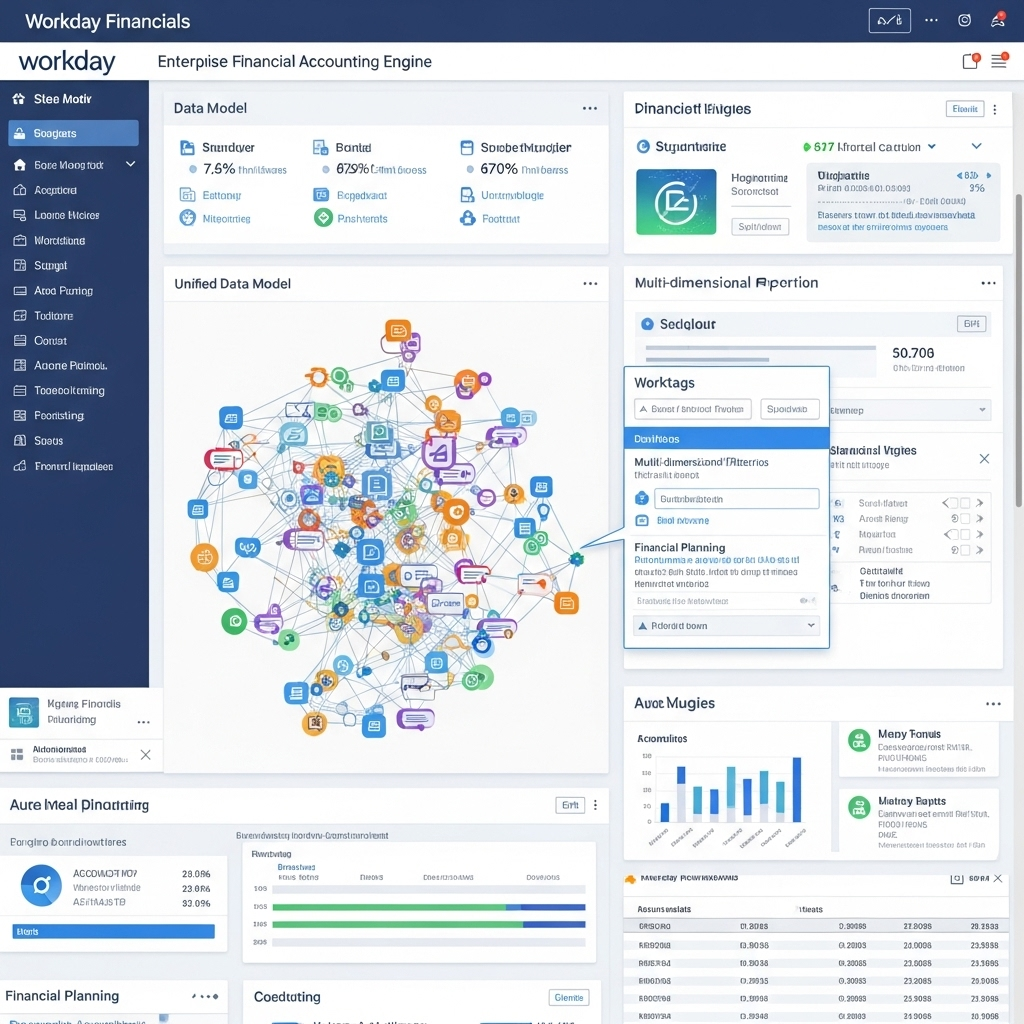Expand the Aroott Rienyr row arrow

(x=980, y=519)
